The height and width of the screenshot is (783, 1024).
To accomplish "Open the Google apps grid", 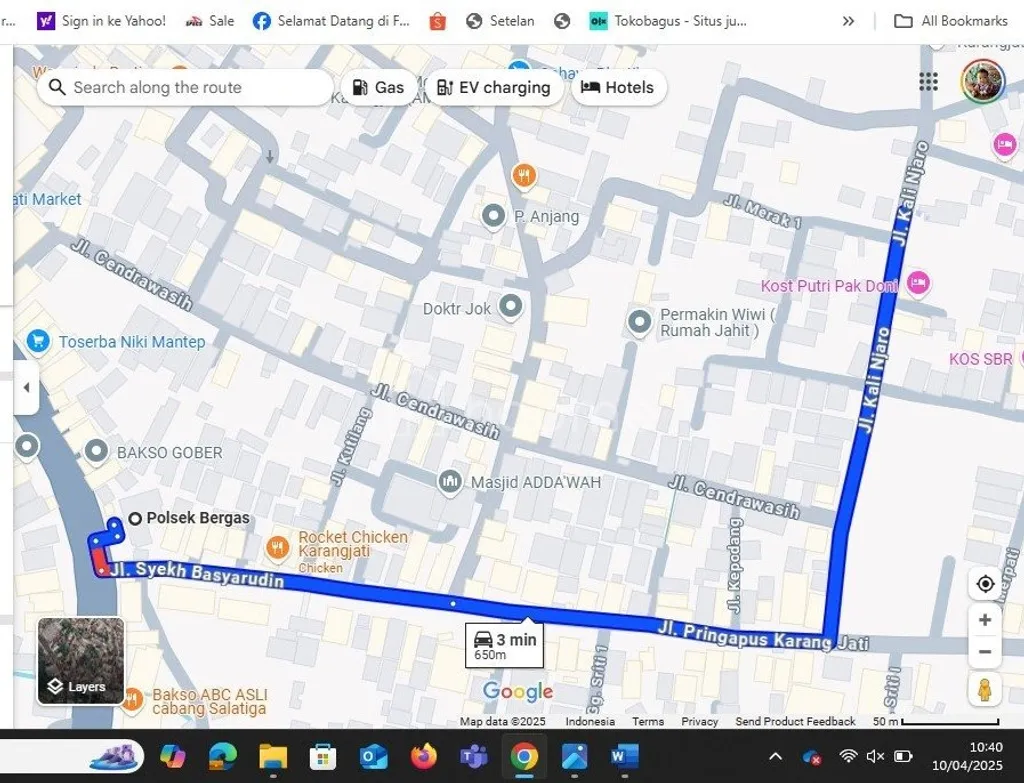I will [x=928, y=82].
